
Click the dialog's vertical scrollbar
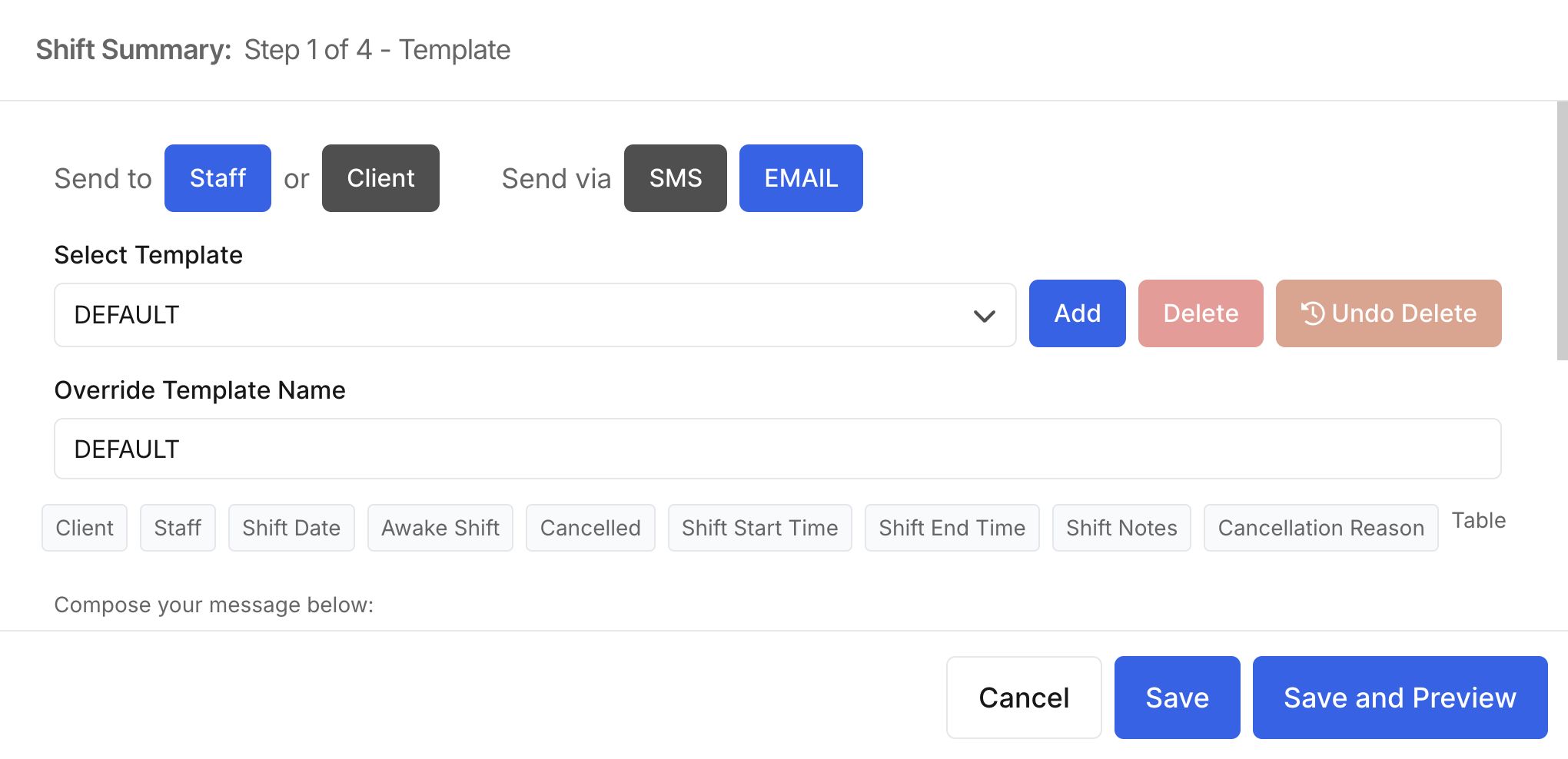coord(1562,230)
